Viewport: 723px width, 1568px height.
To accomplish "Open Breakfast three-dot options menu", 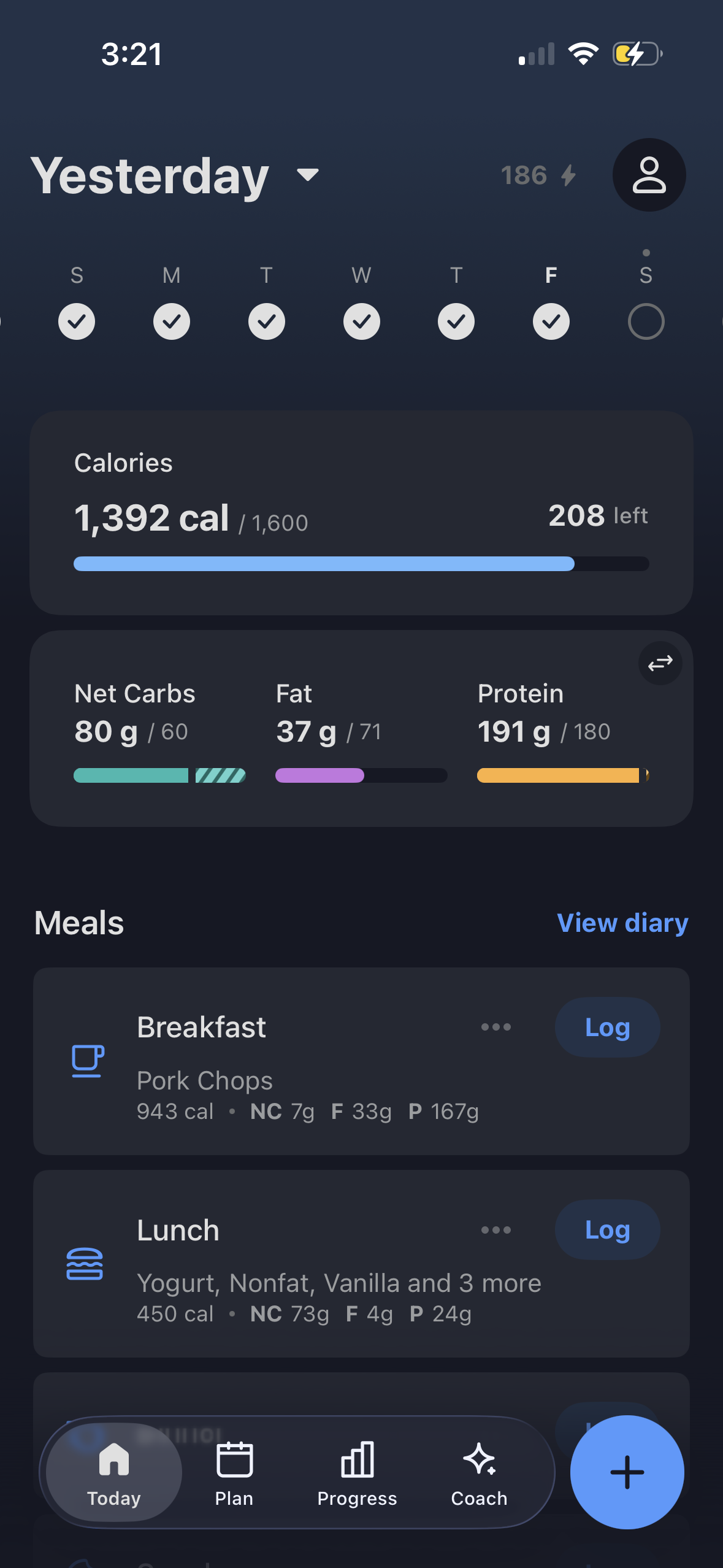I will [x=496, y=1027].
